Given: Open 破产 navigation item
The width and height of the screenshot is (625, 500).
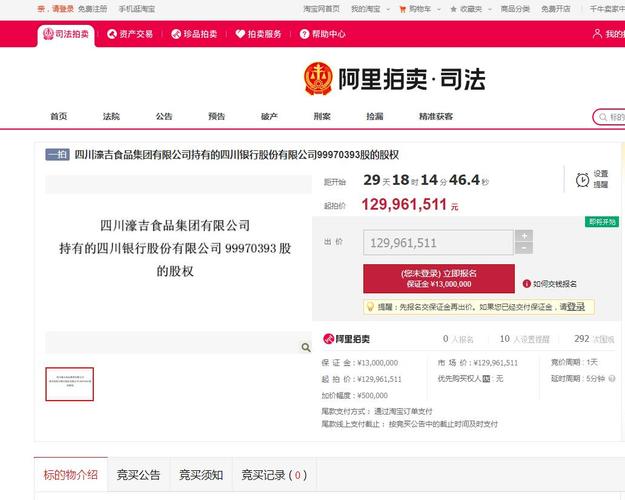Looking at the screenshot, I should [x=269, y=116].
